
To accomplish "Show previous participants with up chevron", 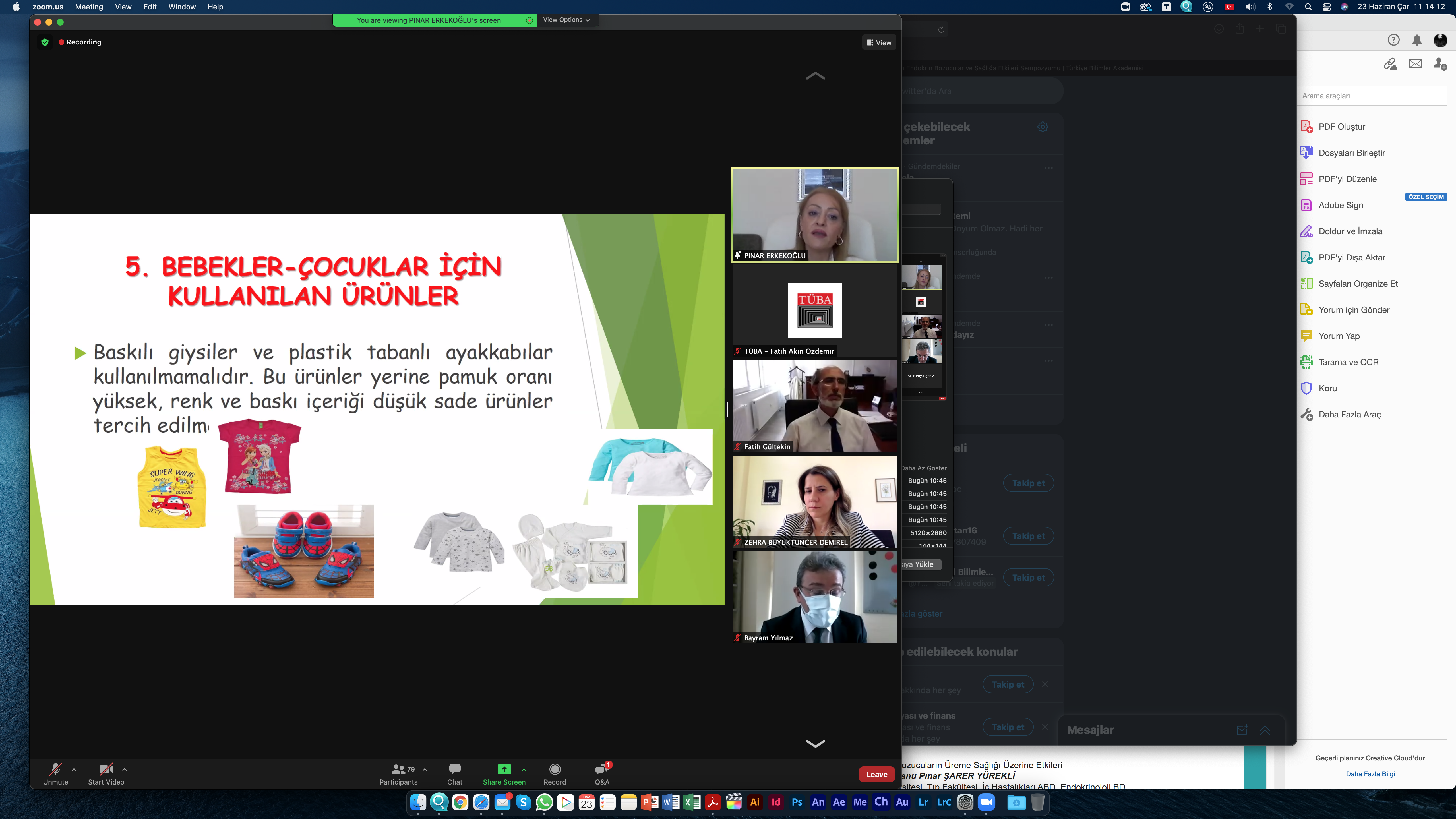I will (815, 76).
